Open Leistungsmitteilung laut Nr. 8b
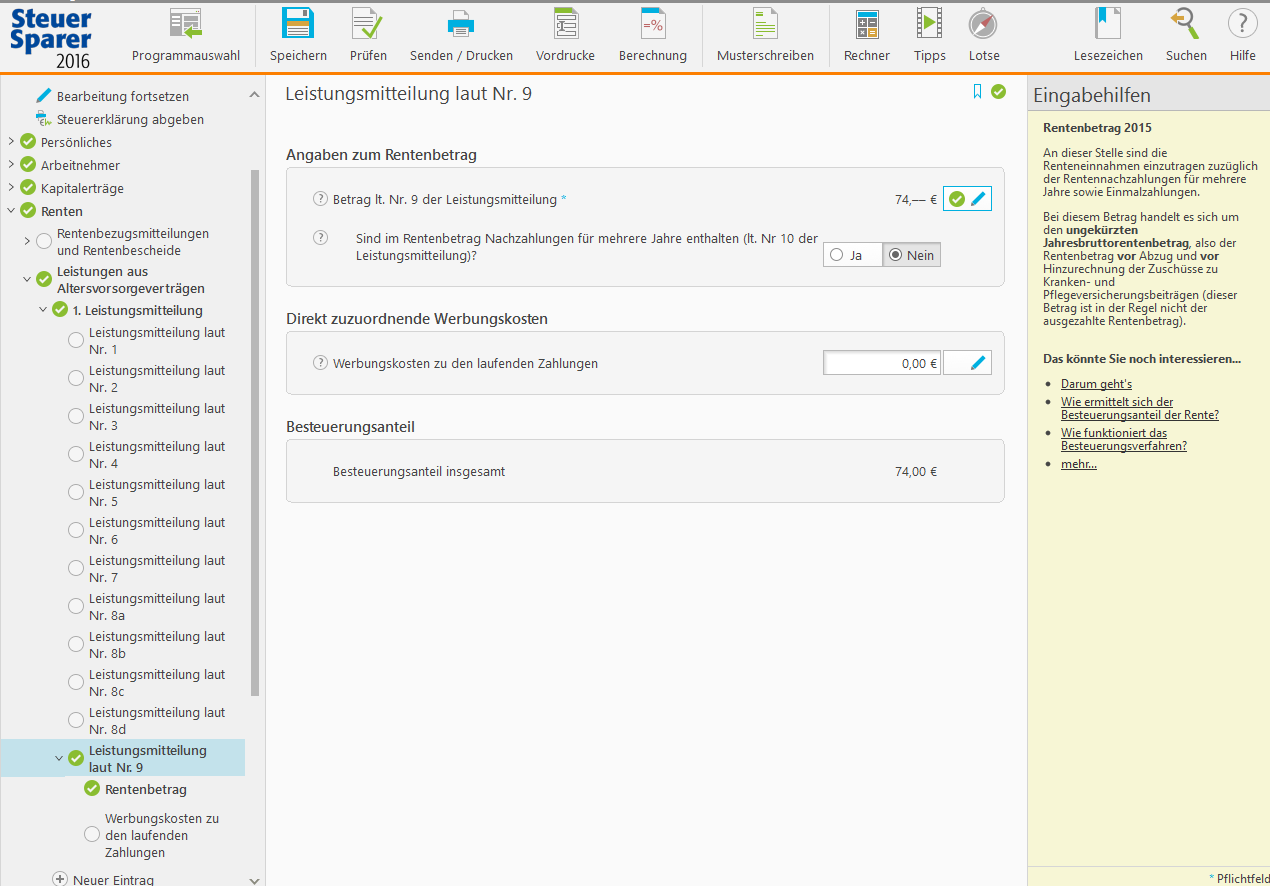This screenshot has height=886, width=1270. [x=157, y=645]
